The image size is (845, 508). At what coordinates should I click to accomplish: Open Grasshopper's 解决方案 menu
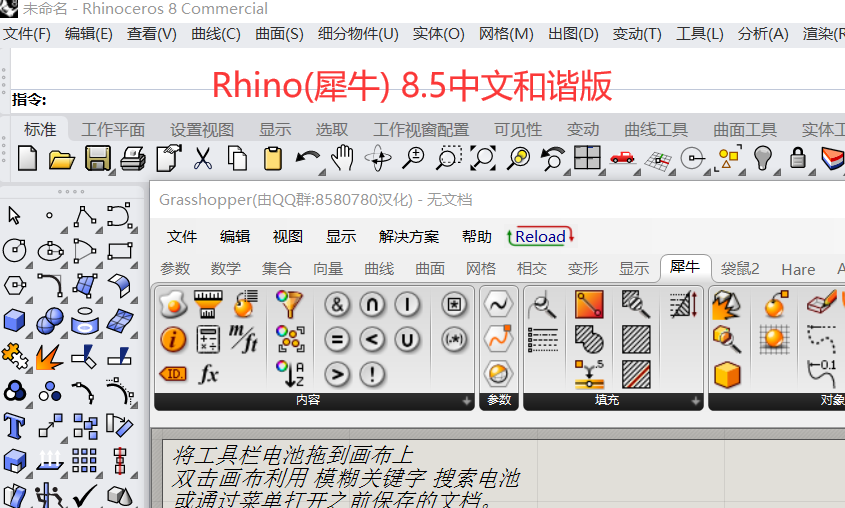click(x=409, y=236)
